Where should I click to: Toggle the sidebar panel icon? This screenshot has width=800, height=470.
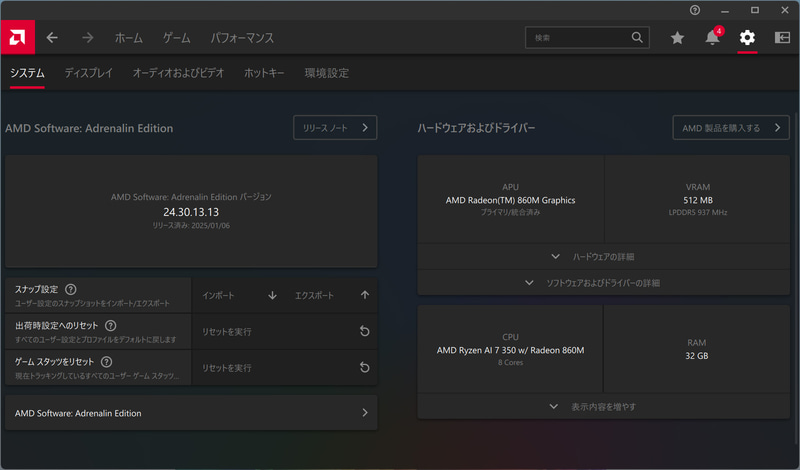tap(782, 37)
